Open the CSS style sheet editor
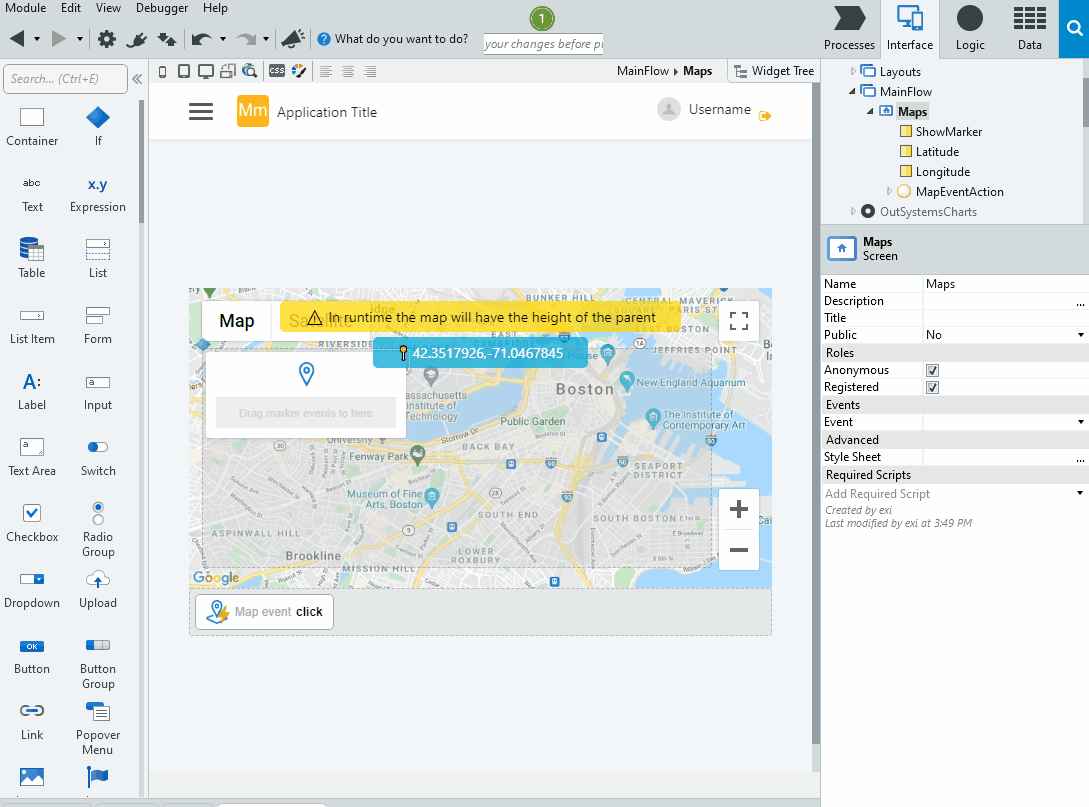1089x807 pixels. pyautogui.click(x=276, y=71)
